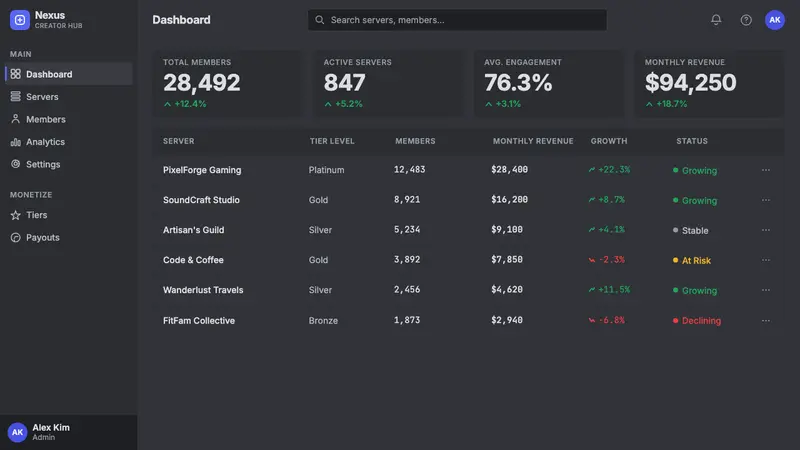Click the AK avatar in the top bar

pos(774,20)
